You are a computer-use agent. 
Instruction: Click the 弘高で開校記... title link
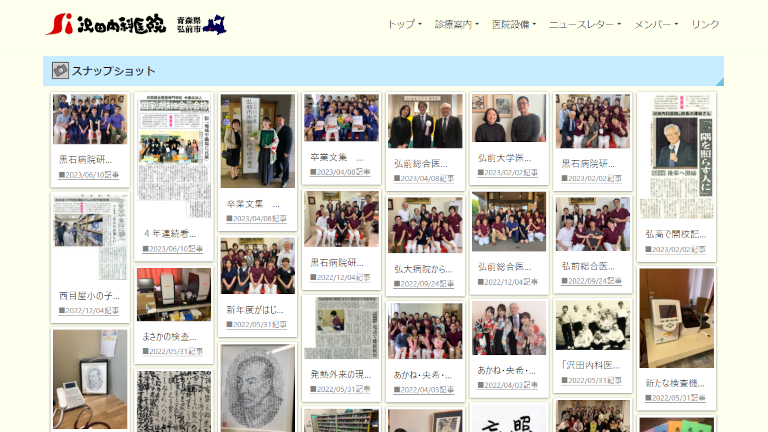675,235
